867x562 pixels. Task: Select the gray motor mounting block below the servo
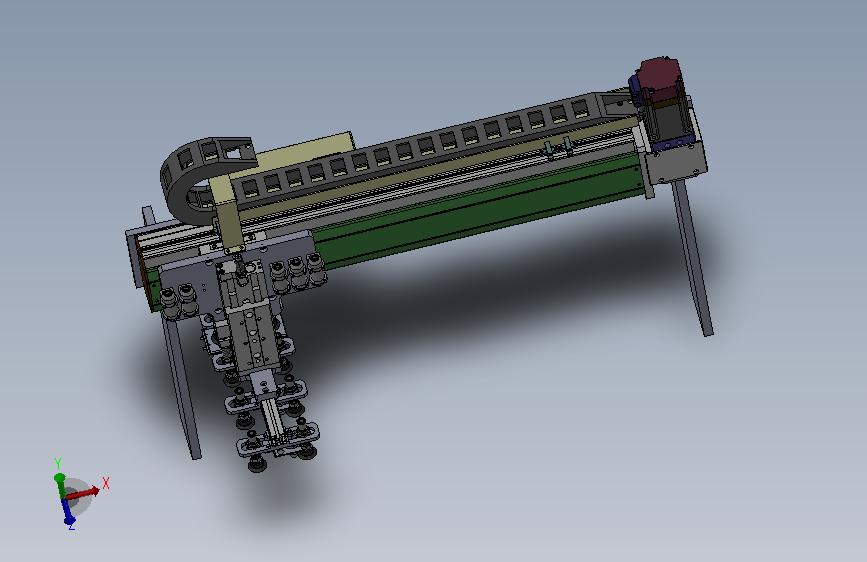point(677,160)
